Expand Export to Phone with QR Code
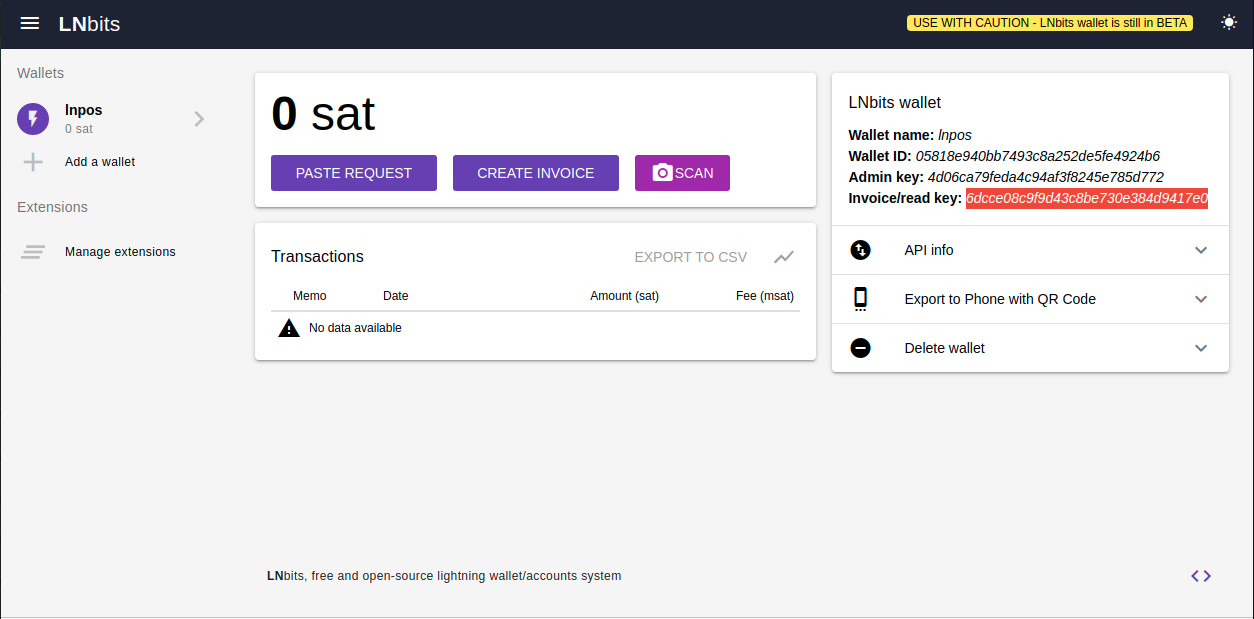 (1030, 299)
